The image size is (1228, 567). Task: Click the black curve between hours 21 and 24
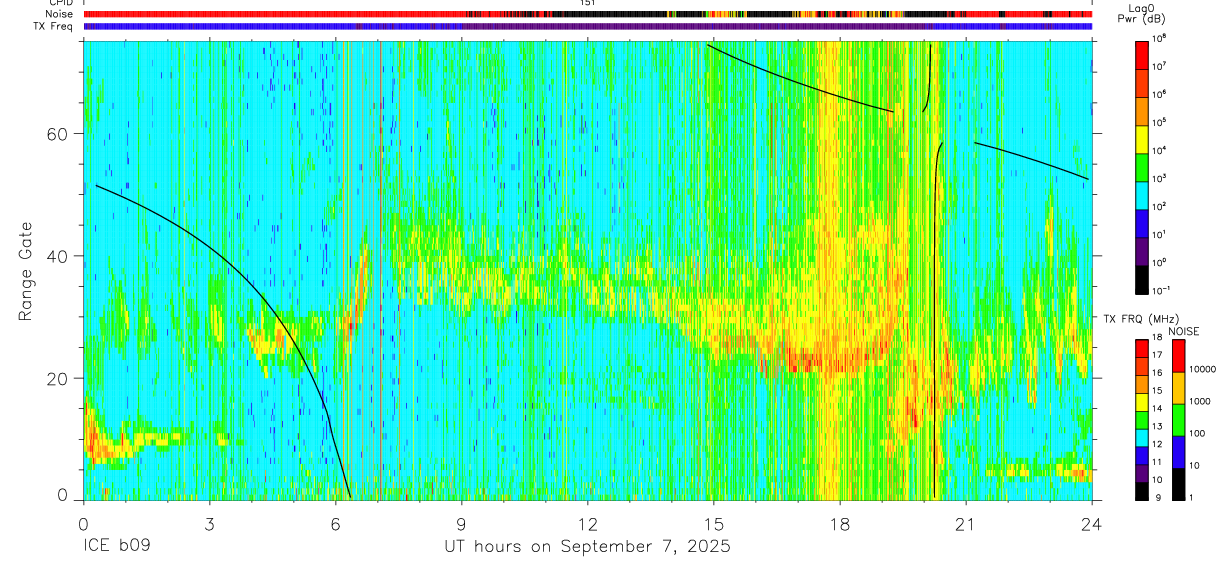click(1032, 160)
